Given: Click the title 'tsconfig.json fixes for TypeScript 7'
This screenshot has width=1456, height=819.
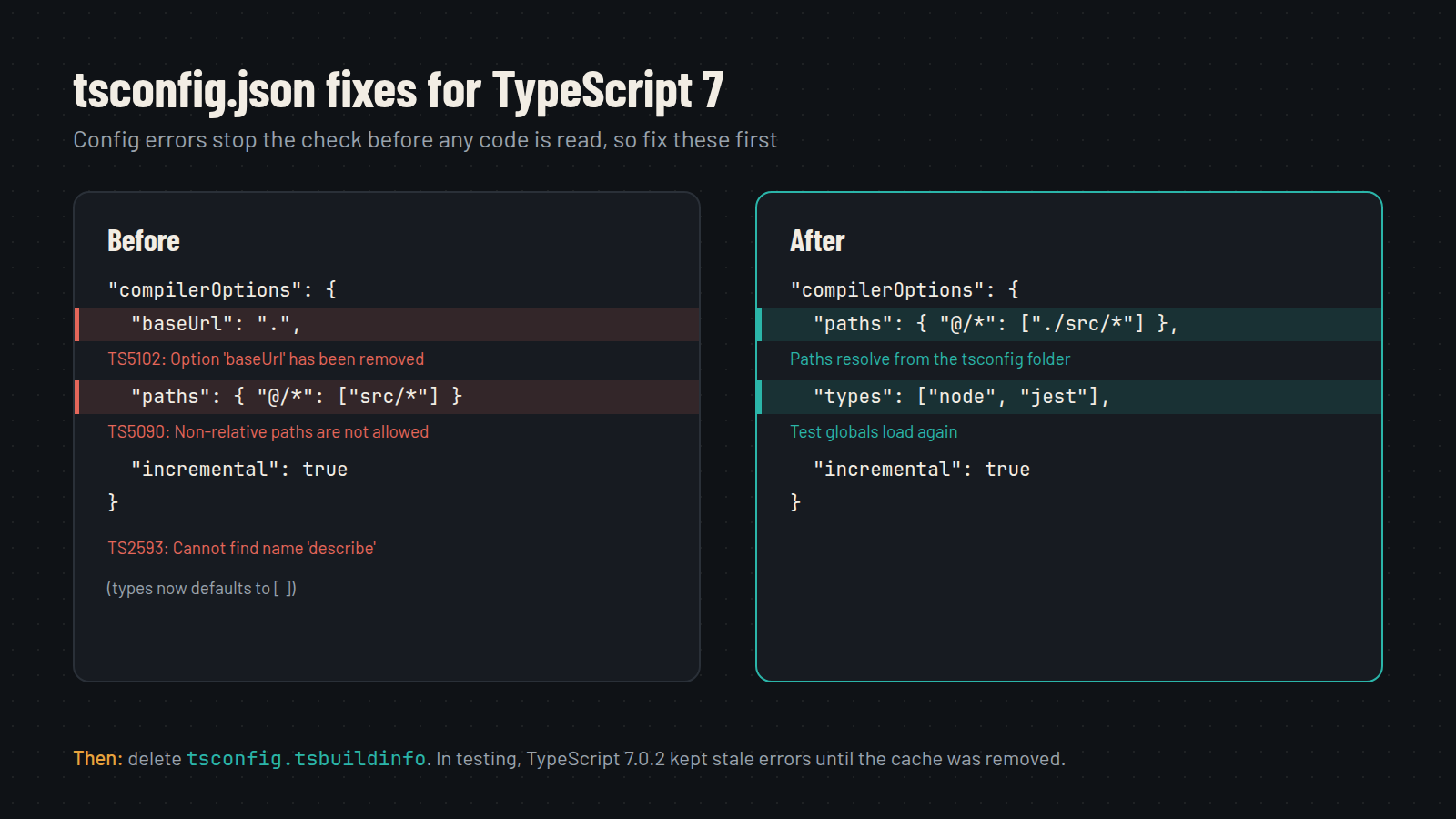Looking at the screenshot, I should 399,91.
